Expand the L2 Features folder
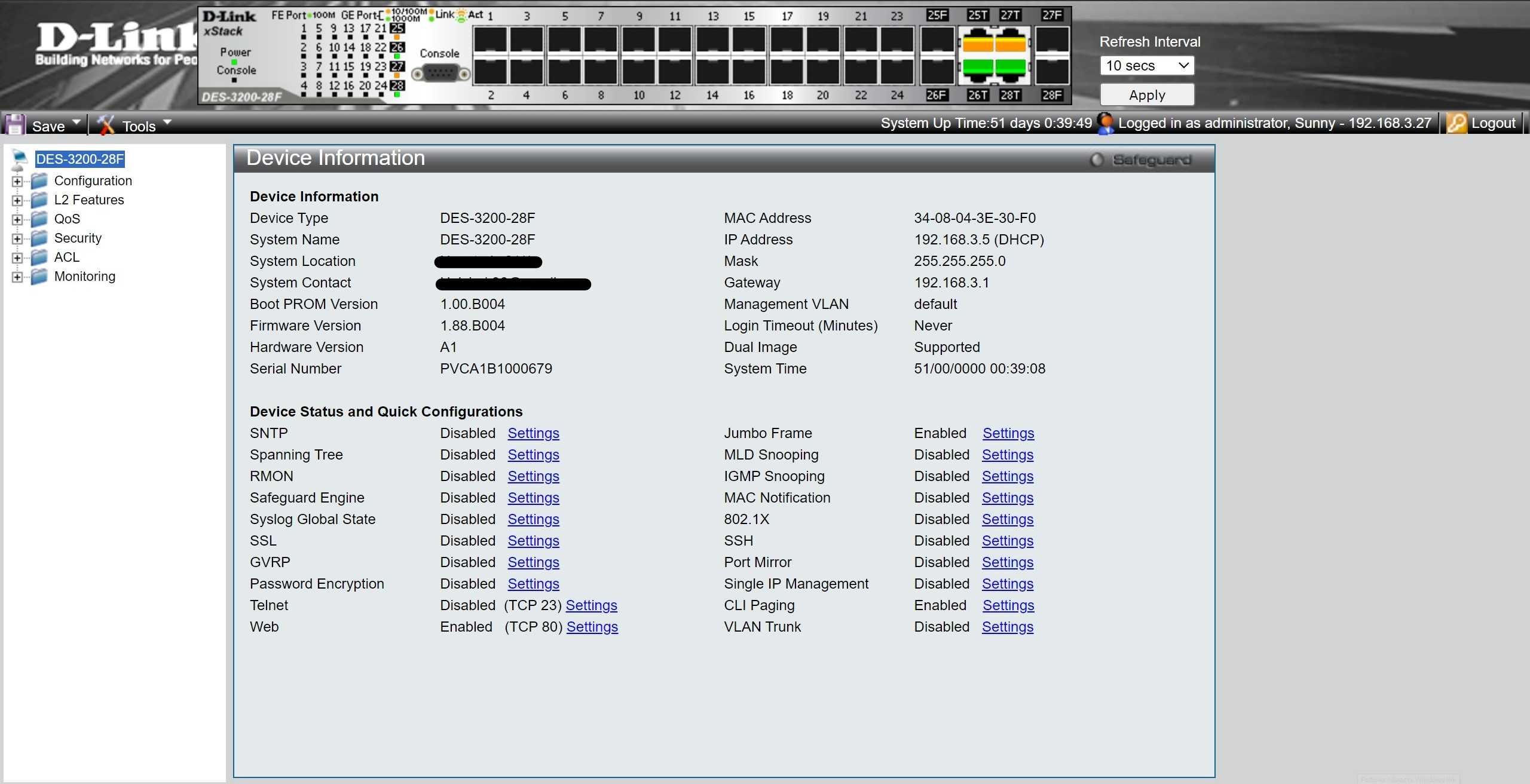Image resolution: width=1530 pixels, height=784 pixels. tap(17, 200)
